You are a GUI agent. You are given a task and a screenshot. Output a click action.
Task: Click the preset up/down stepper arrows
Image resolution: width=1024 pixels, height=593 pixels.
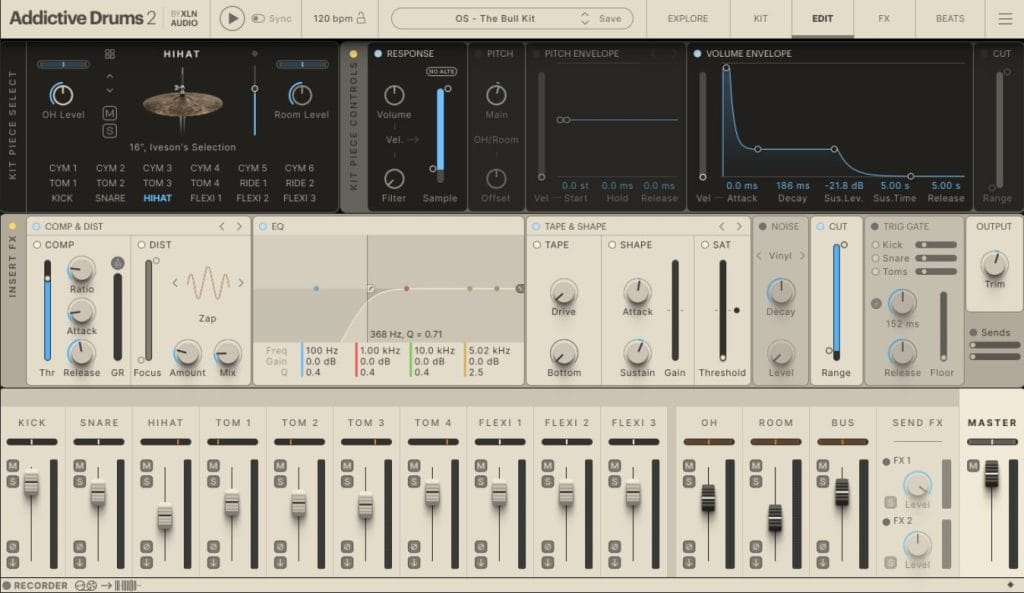click(x=584, y=18)
